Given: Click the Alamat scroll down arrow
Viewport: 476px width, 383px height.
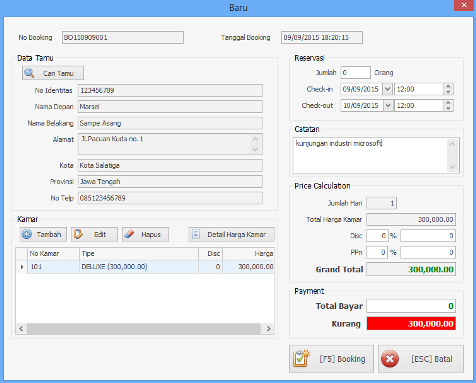Looking at the screenshot, I should click(x=255, y=149).
